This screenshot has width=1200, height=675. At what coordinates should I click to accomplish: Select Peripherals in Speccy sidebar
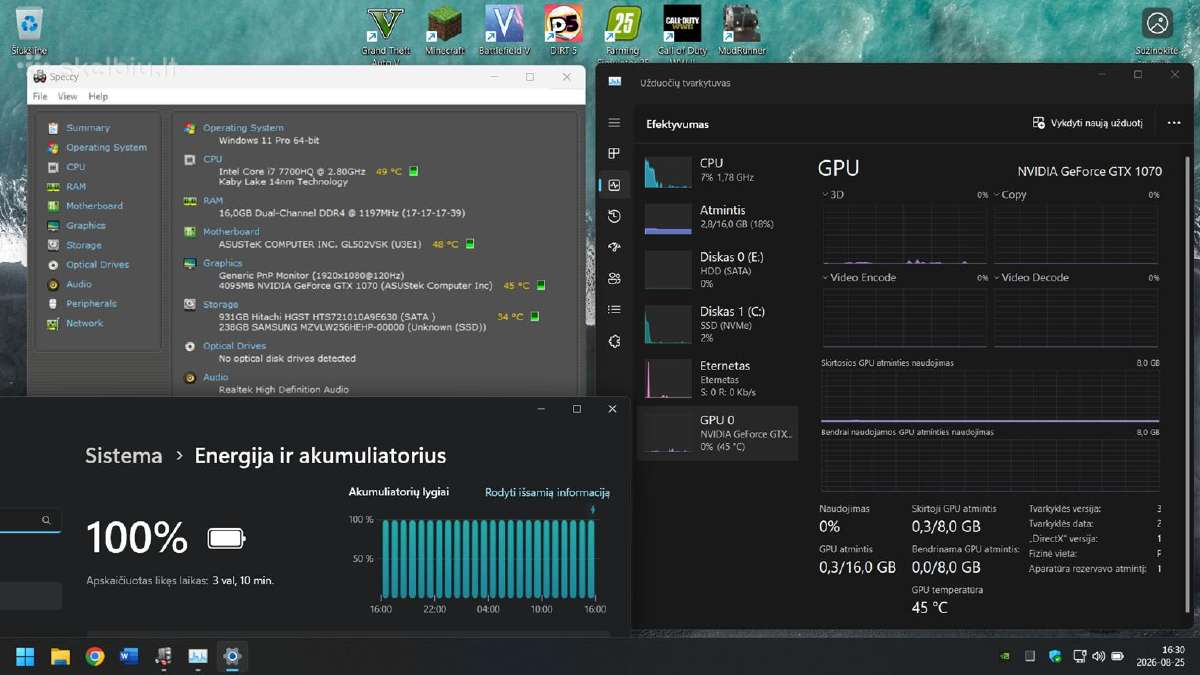[91, 304]
